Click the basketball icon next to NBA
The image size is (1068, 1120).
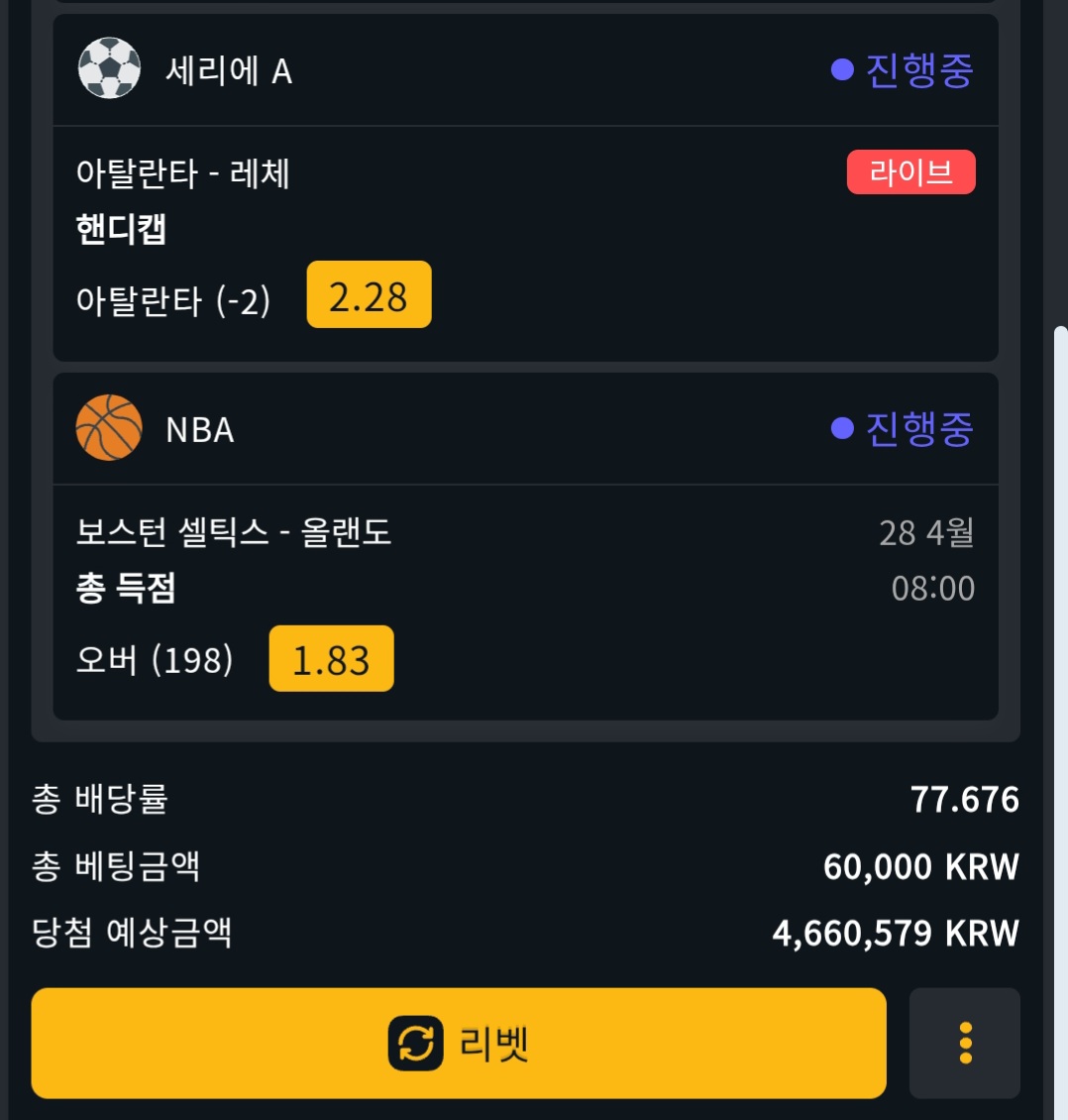coord(109,428)
